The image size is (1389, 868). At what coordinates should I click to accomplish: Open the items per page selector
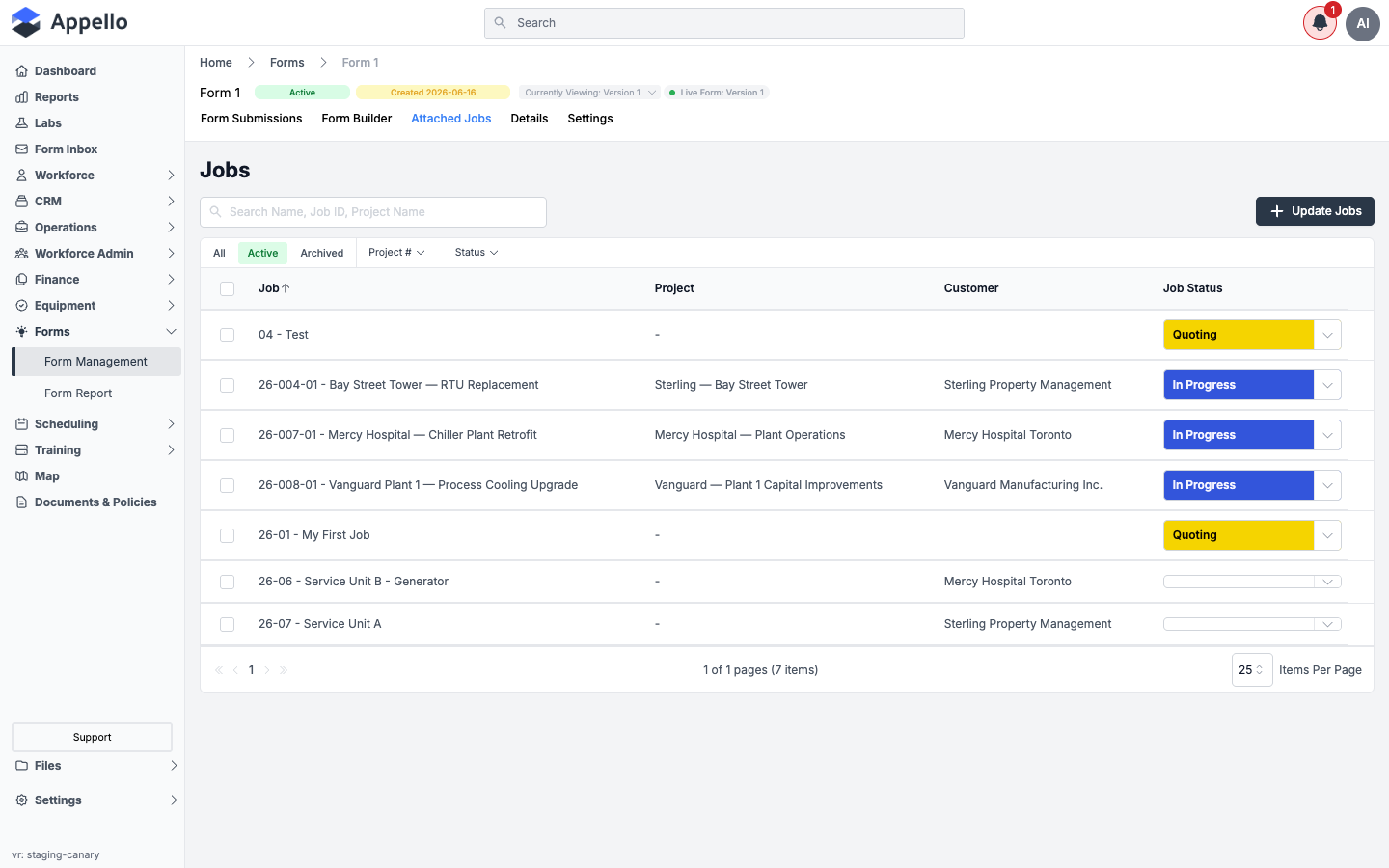(x=1252, y=670)
